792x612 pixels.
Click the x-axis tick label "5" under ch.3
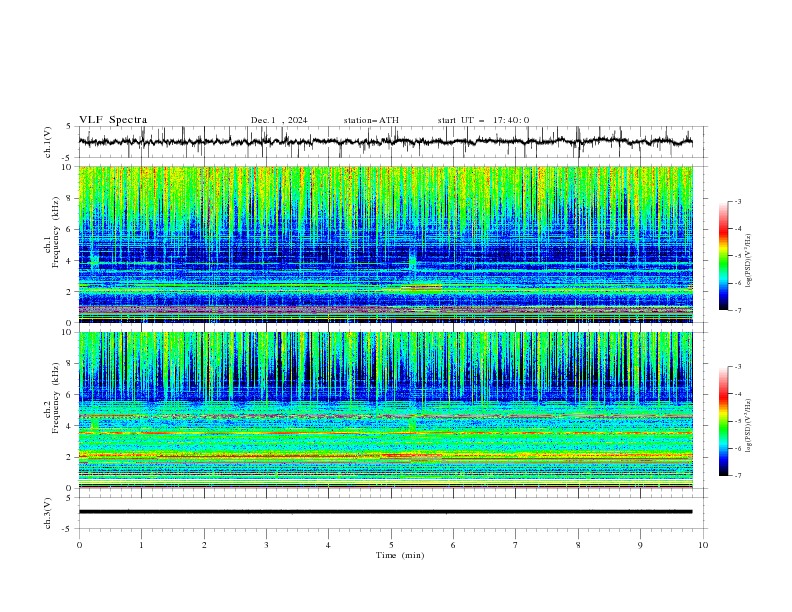pyautogui.click(x=391, y=545)
